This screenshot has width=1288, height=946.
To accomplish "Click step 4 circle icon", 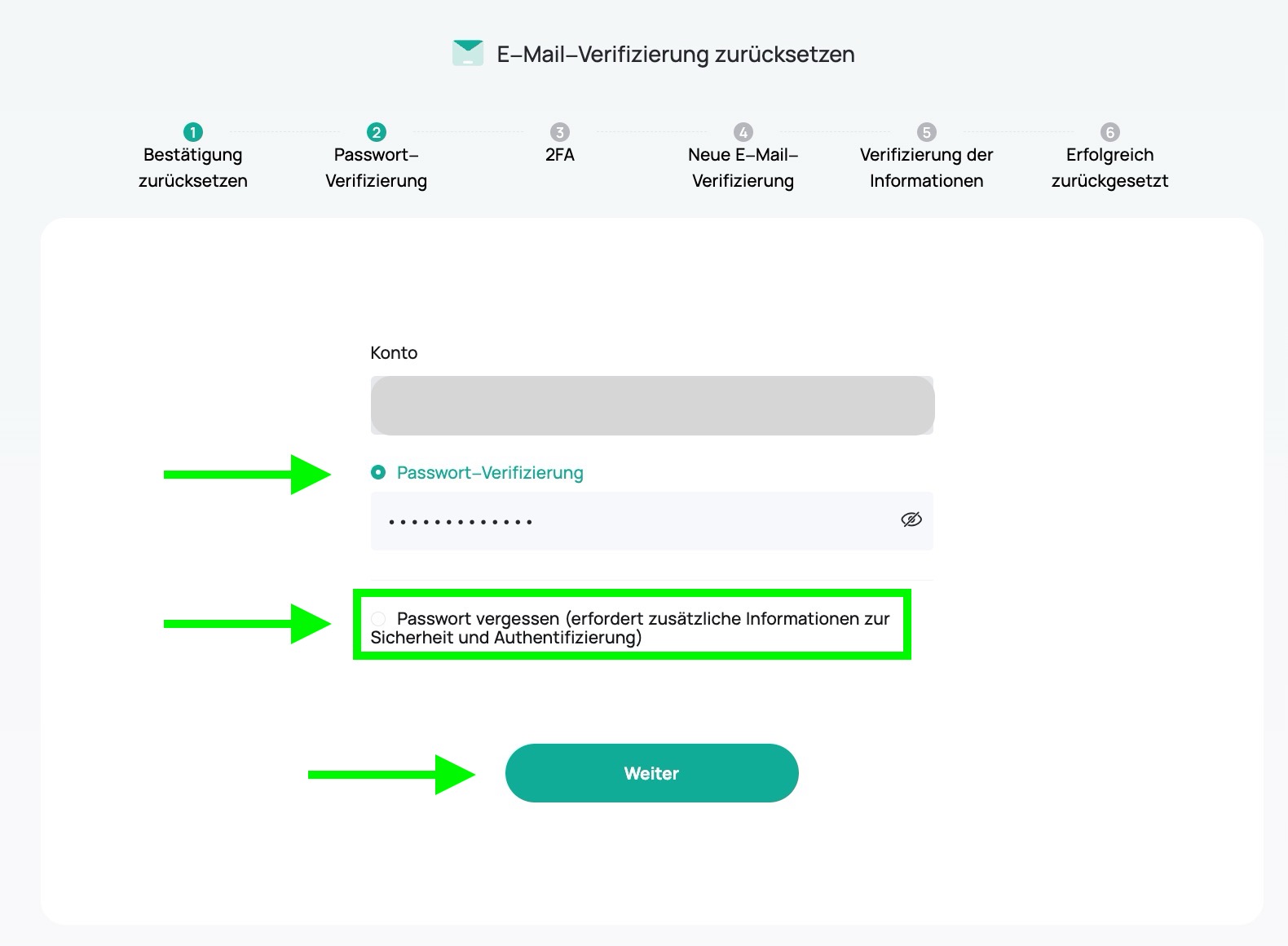I will (743, 132).
